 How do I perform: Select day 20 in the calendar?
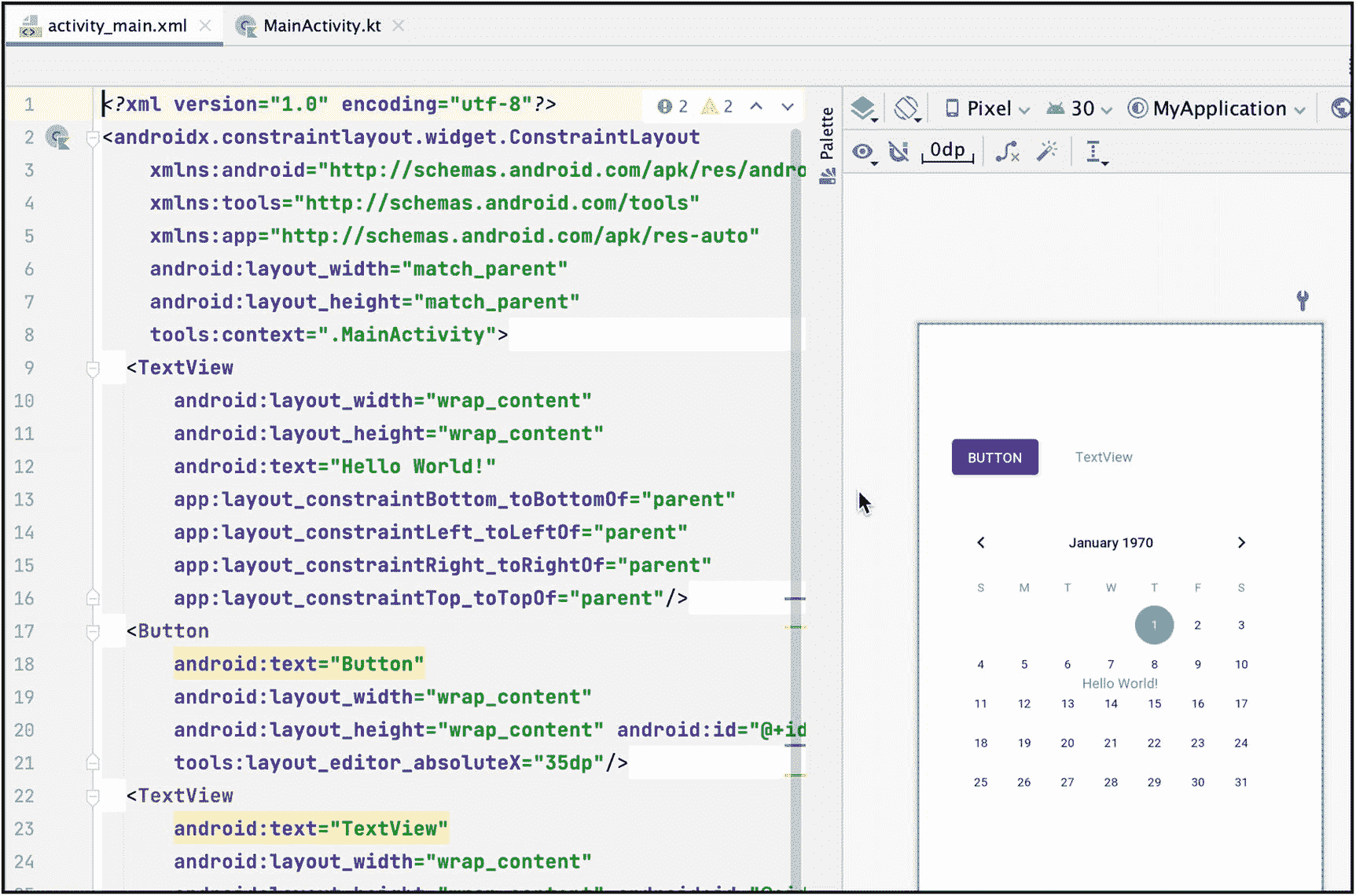(x=1067, y=743)
